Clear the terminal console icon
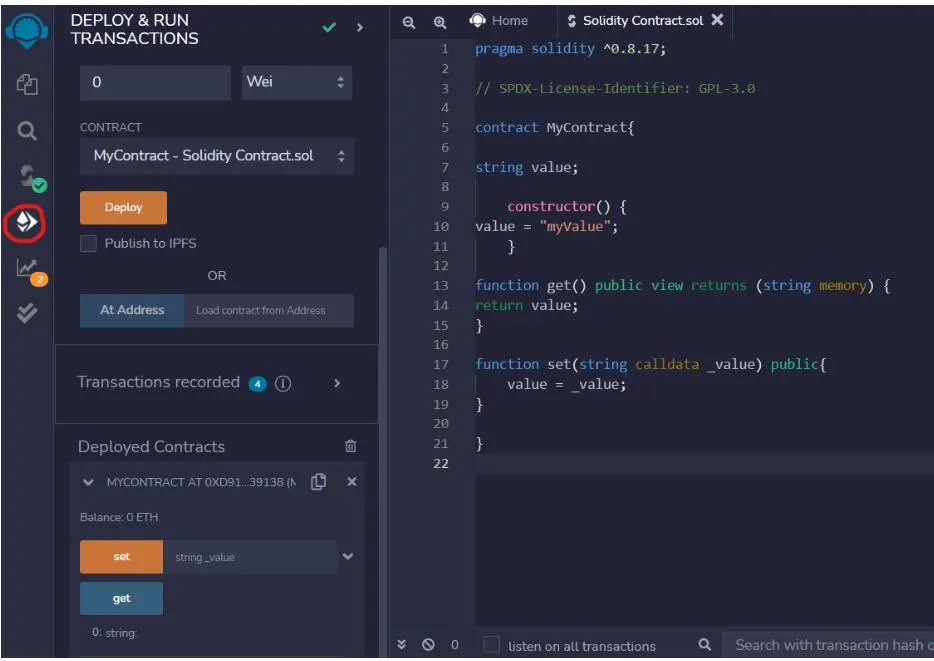Image resolution: width=934 pixels, height=661 pixels. [428, 644]
